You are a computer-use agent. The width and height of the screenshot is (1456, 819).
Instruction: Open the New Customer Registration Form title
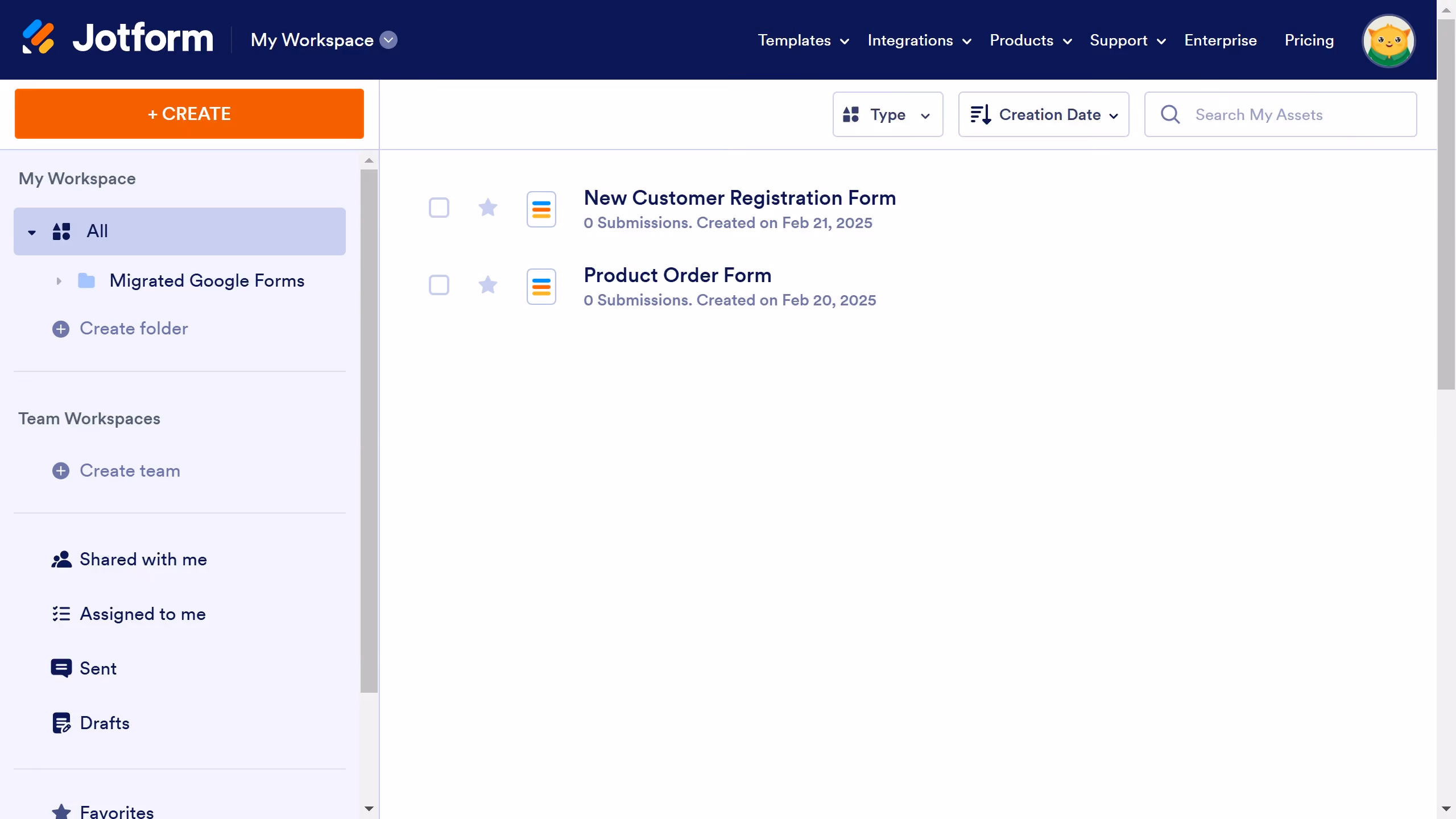point(740,198)
